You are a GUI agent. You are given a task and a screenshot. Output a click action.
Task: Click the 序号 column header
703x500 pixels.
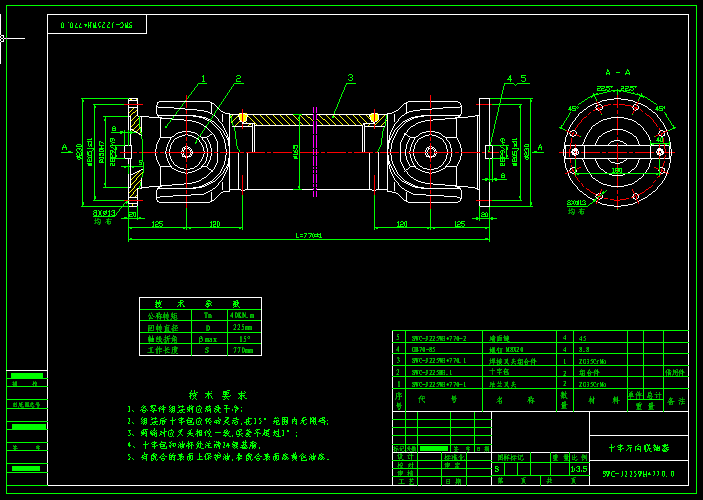pyautogui.click(x=399, y=400)
